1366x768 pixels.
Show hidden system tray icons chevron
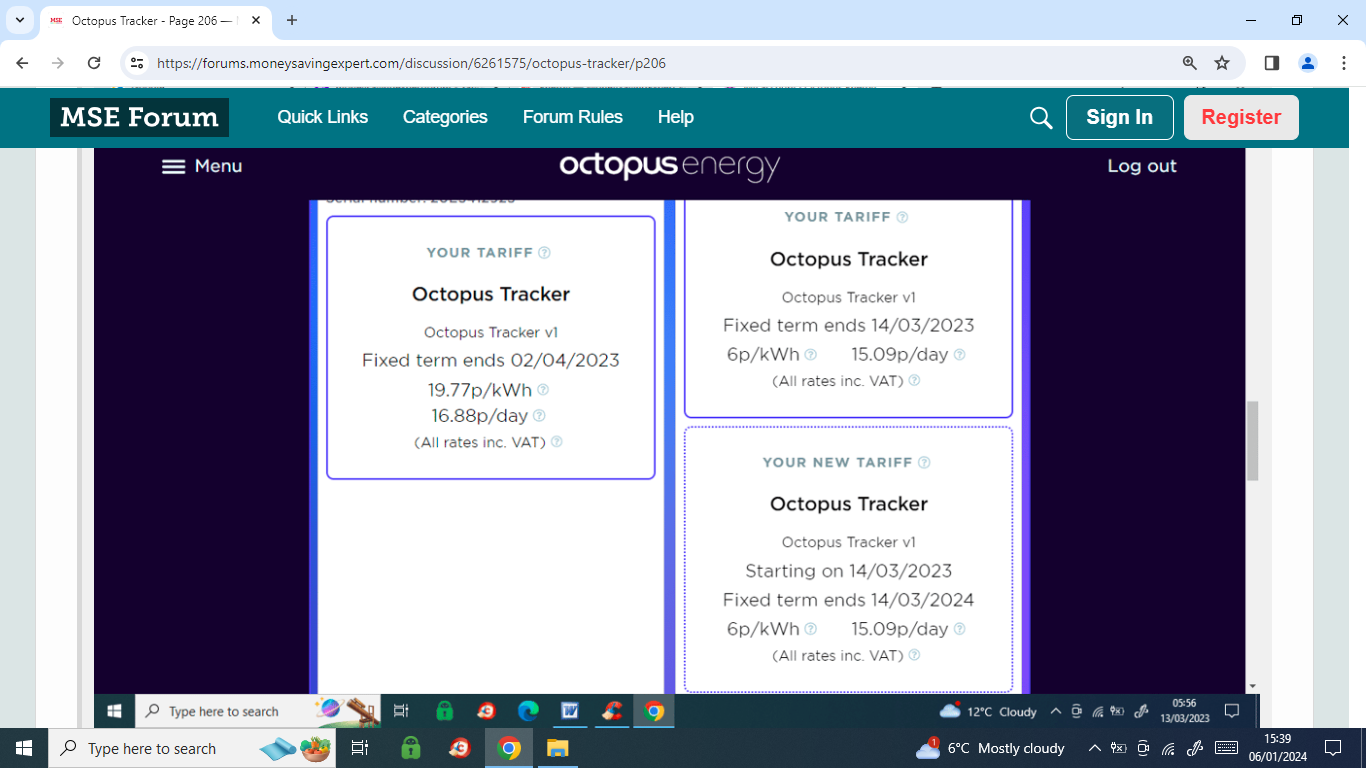[1094, 748]
